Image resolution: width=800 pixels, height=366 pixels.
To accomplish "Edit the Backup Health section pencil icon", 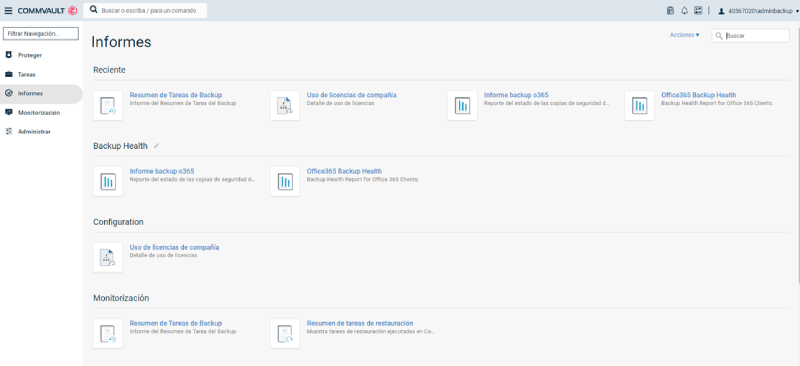I will point(157,146).
